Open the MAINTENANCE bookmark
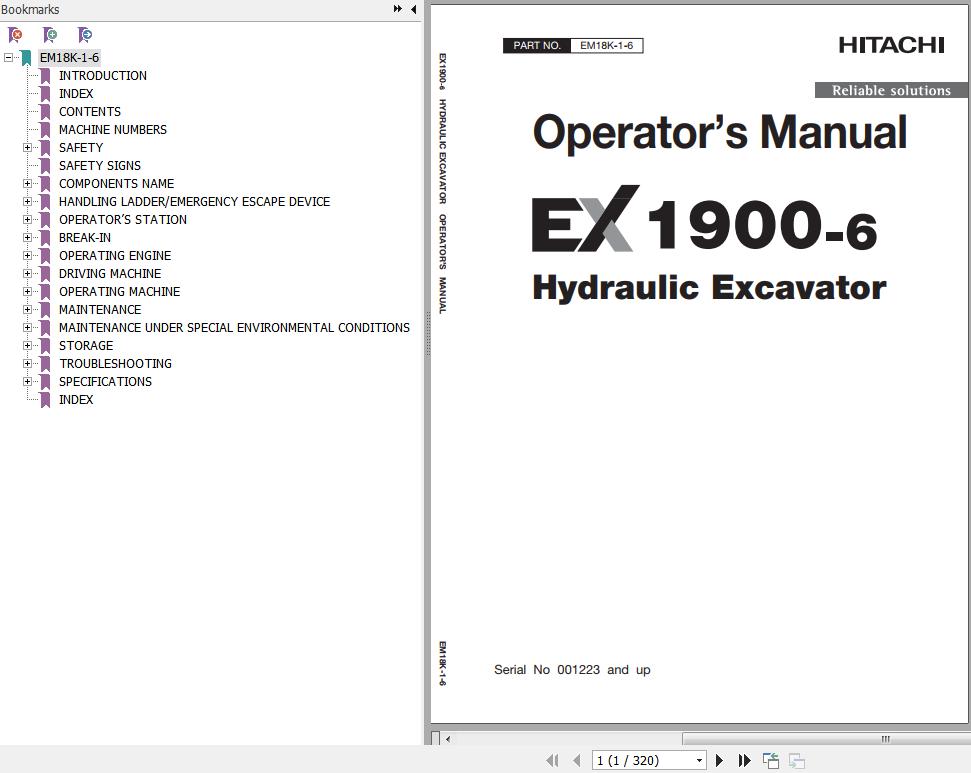Screen dimensions: 971x773 100,309
